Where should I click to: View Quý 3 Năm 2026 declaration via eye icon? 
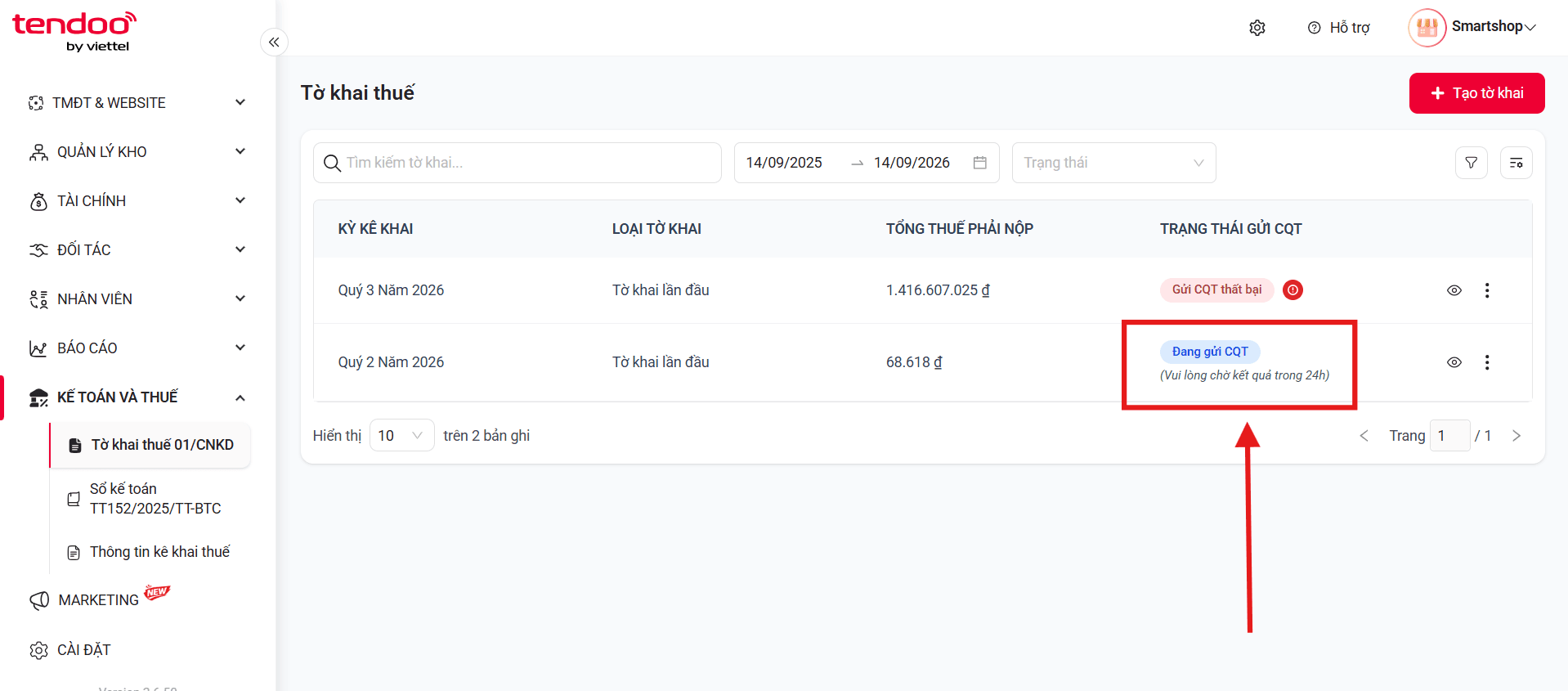1454,290
